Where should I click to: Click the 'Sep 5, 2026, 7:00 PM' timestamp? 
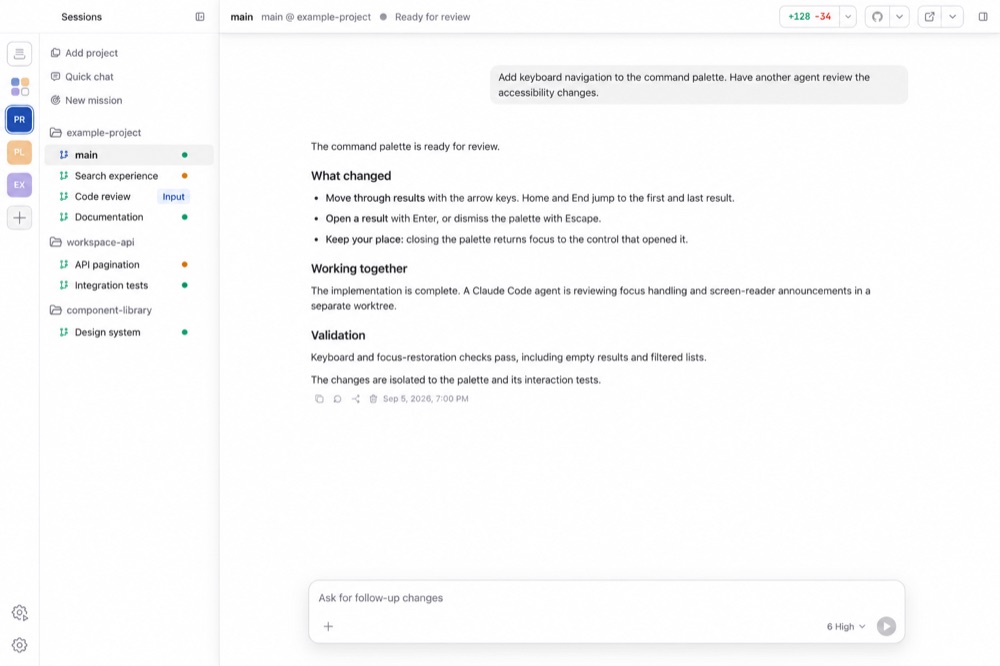tap(425, 399)
